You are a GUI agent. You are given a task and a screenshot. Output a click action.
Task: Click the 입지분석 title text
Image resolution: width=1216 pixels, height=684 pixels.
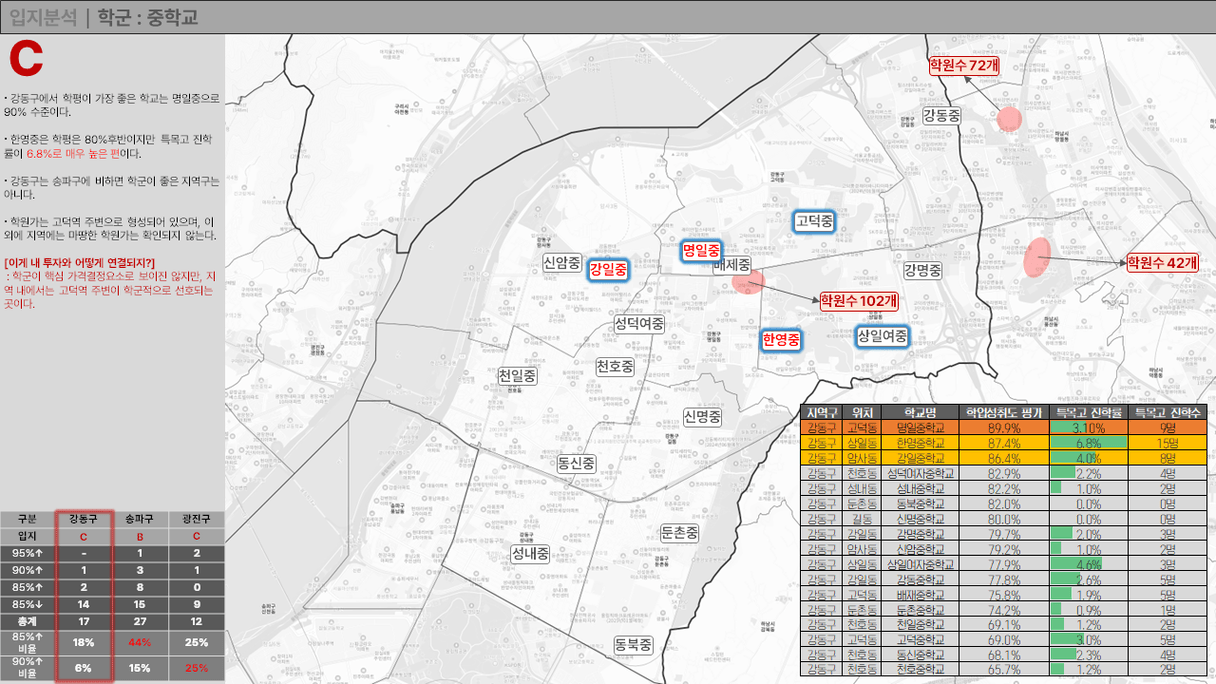click(x=41, y=17)
